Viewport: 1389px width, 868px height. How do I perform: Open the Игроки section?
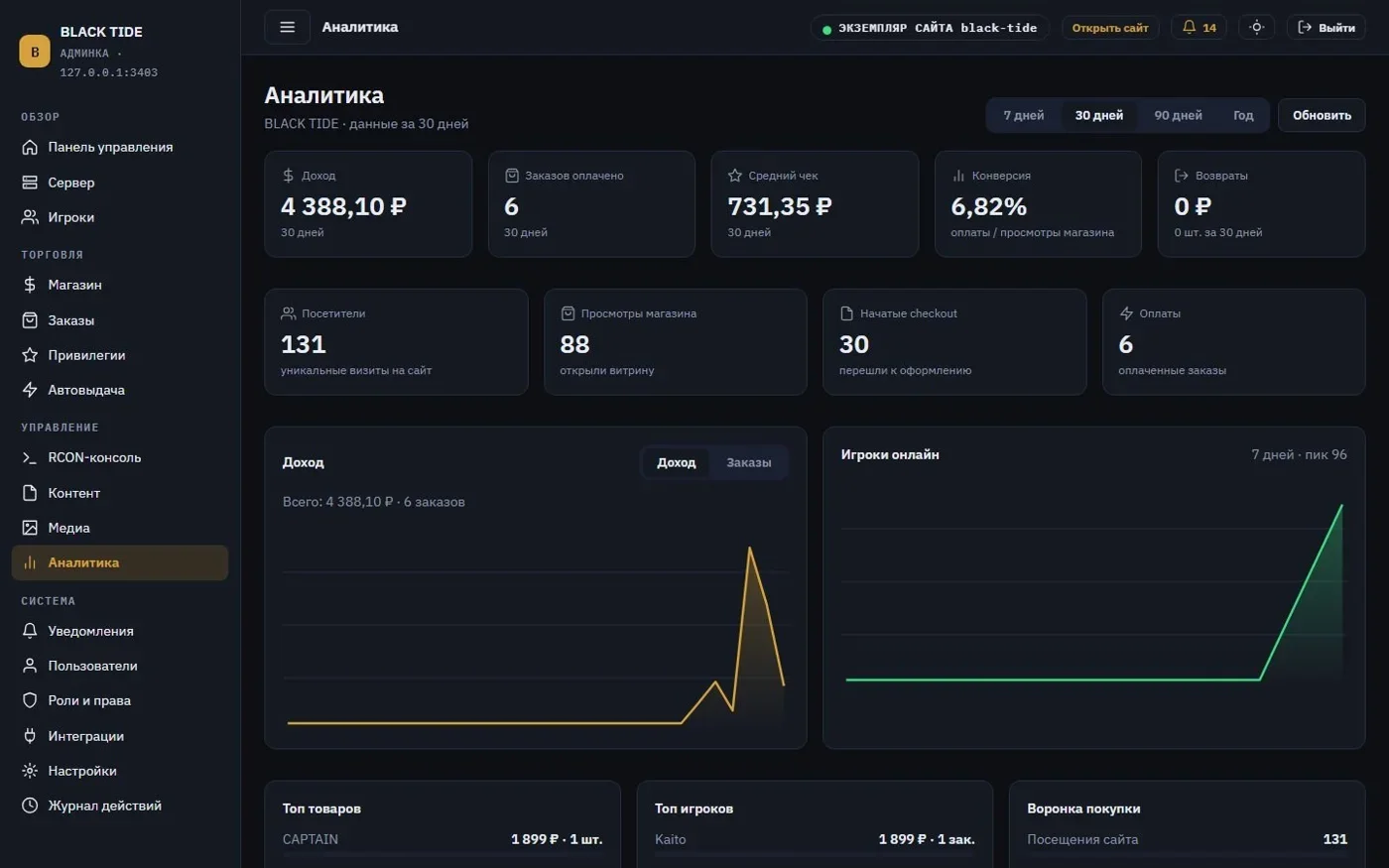point(120,217)
